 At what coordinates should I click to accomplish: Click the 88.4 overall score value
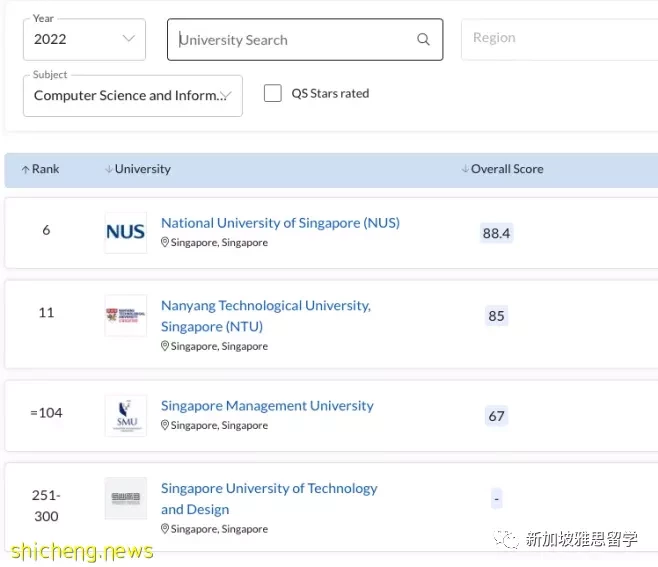pyautogui.click(x=496, y=233)
